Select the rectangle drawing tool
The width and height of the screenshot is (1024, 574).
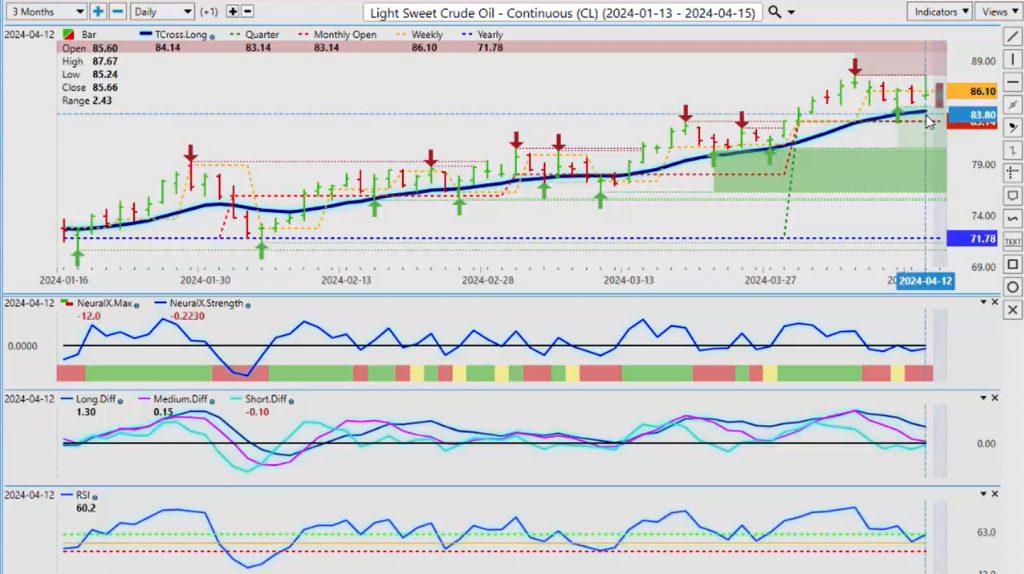tap(1012, 264)
